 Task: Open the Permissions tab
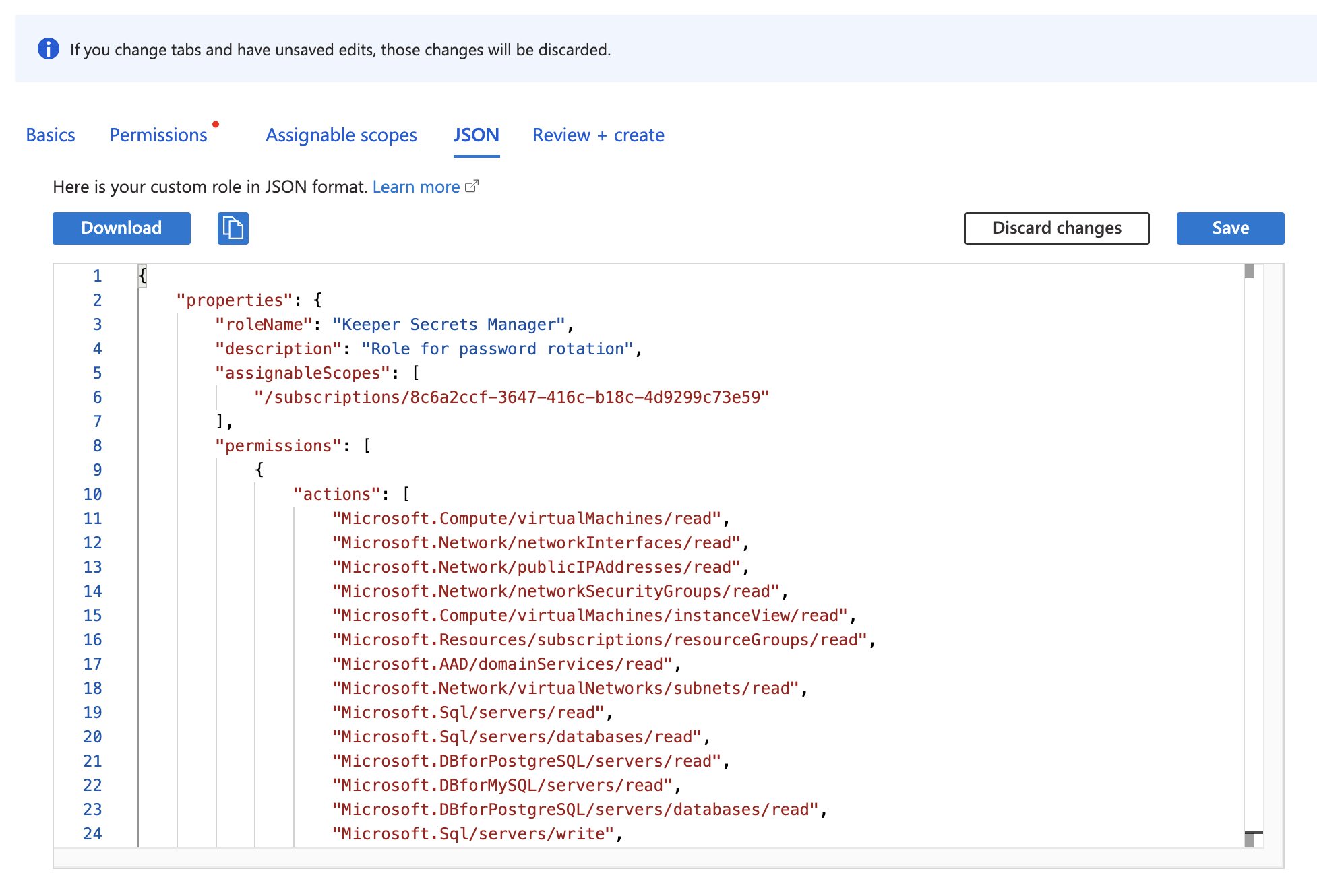(x=158, y=135)
